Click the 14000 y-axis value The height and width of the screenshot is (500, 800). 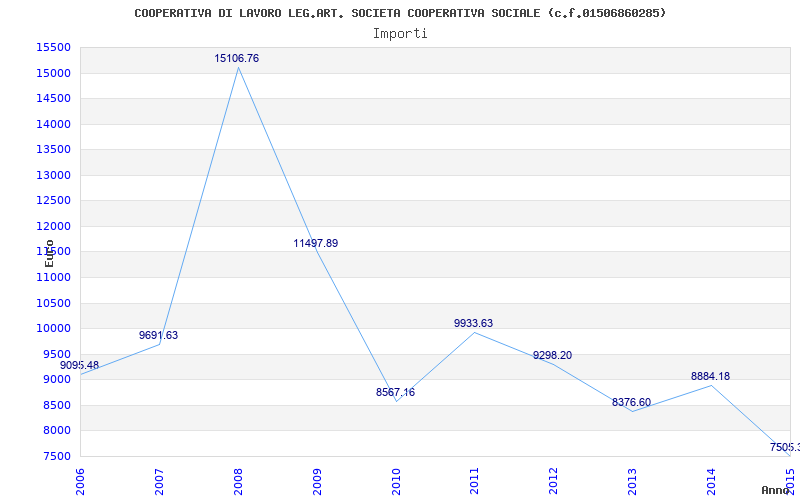tap(53, 124)
